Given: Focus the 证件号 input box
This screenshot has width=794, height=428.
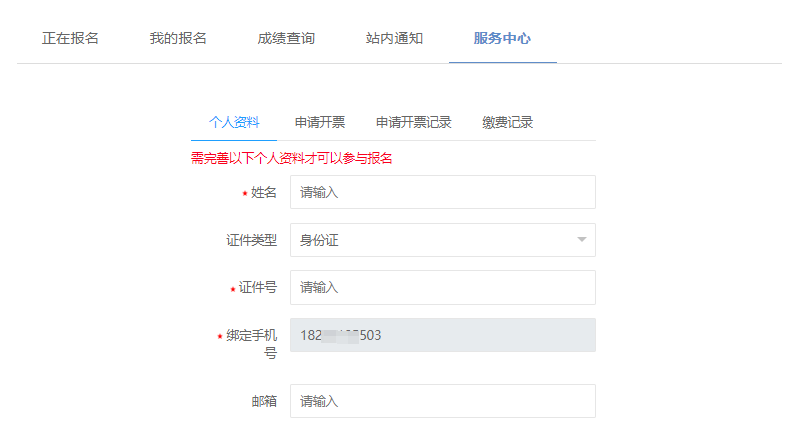Looking at the screenshot, I should pos(442,287).
